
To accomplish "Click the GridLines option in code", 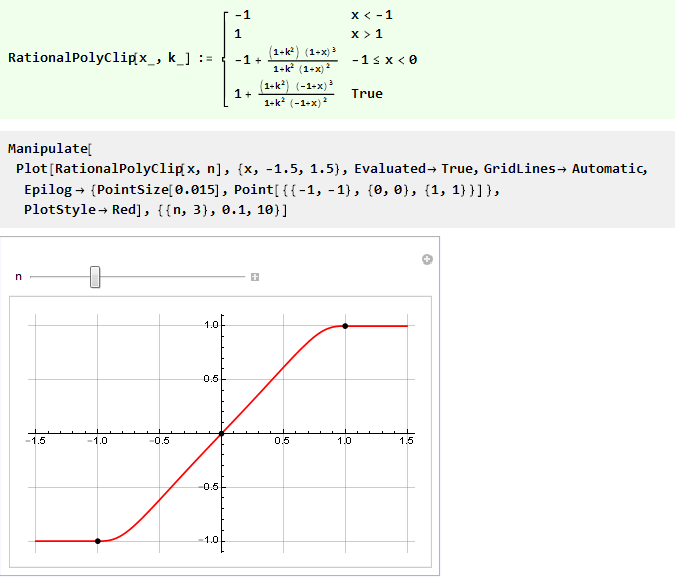I will click(520, 169).
